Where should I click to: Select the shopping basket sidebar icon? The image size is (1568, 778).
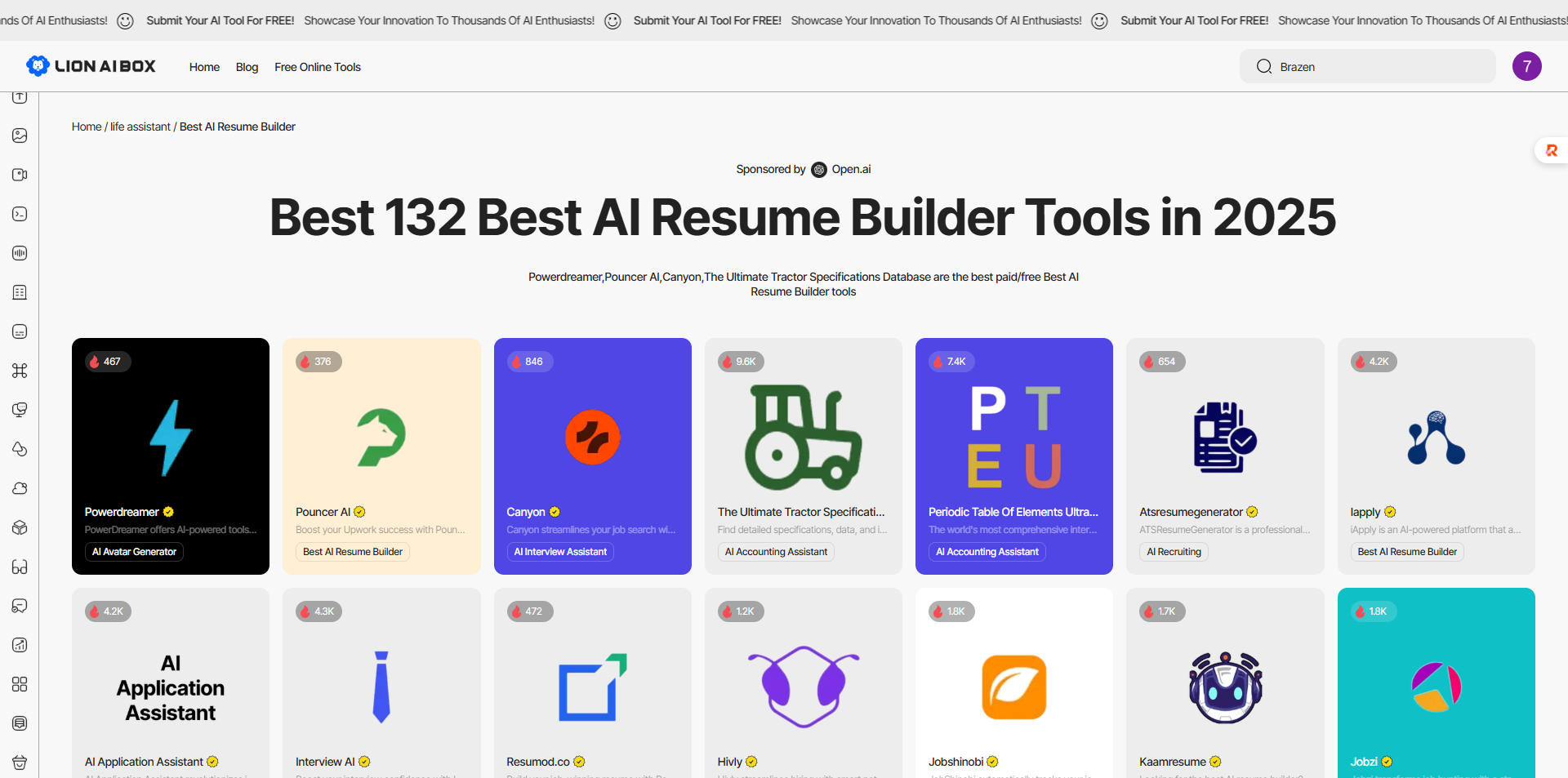click(20, 762)
